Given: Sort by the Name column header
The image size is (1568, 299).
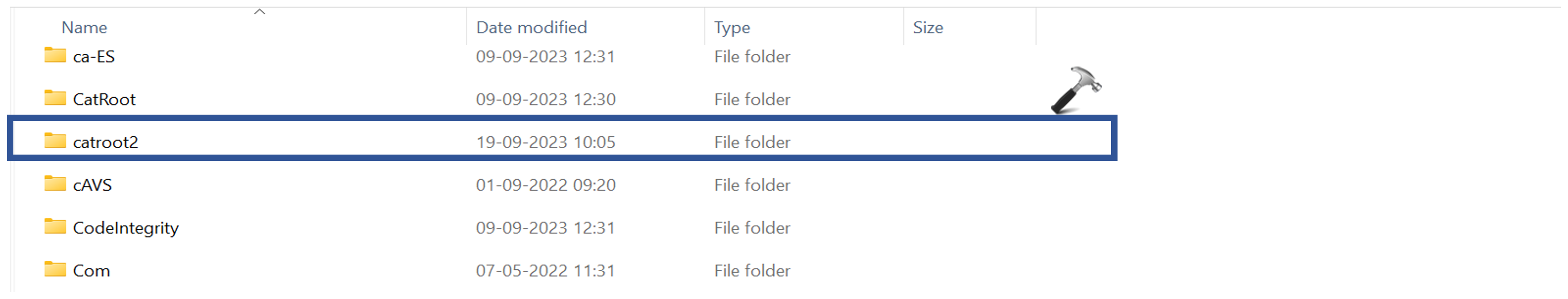Looking at the screenshot, I should (84, 27).
